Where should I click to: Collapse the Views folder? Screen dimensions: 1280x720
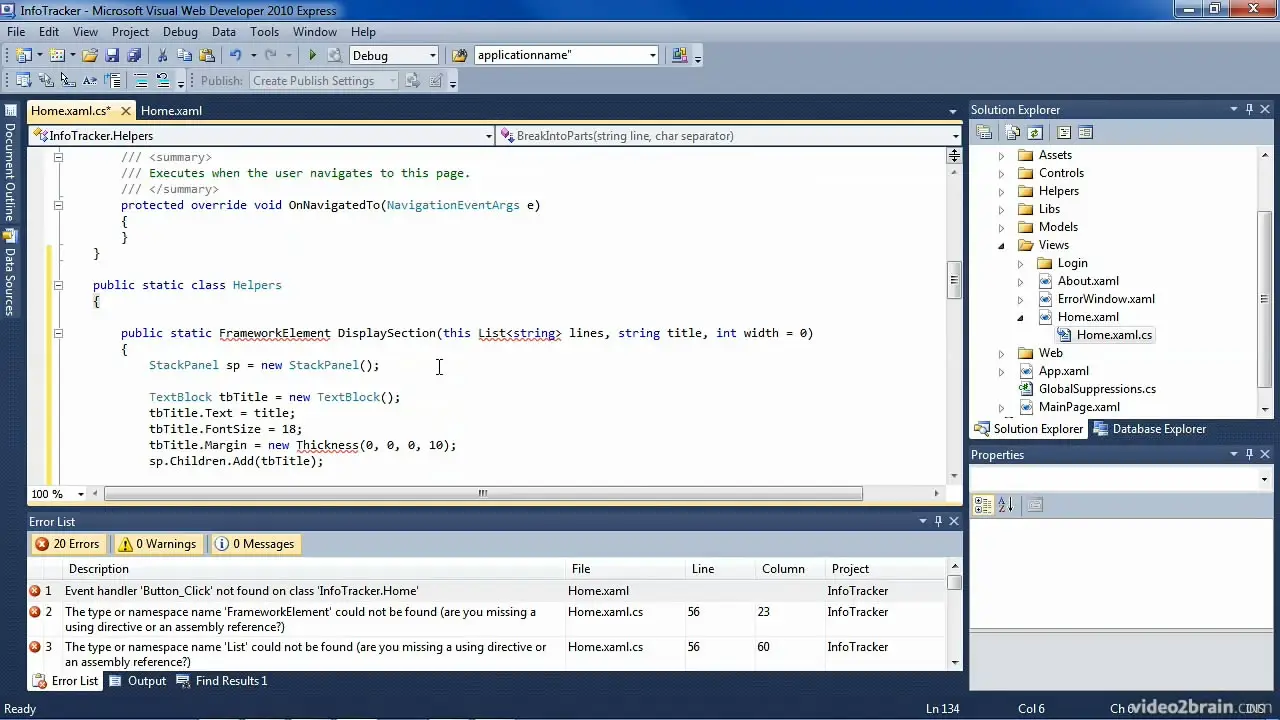[1002, 245]
